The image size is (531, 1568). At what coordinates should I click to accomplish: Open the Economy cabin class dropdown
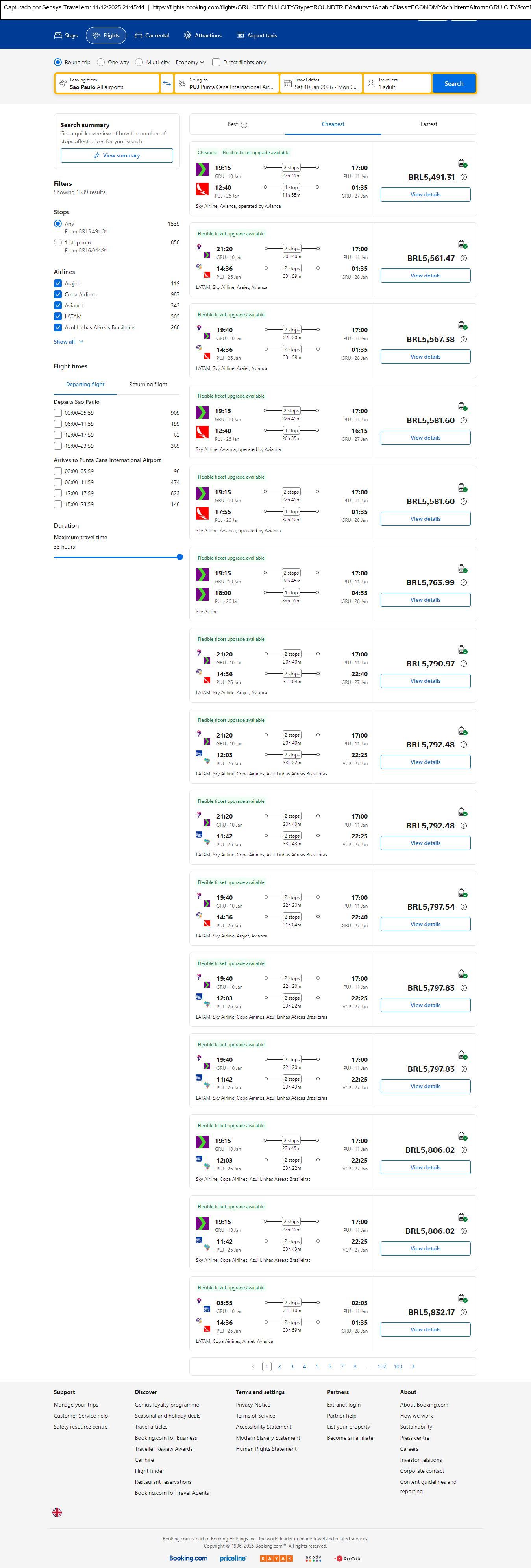[x=189, y=62]
